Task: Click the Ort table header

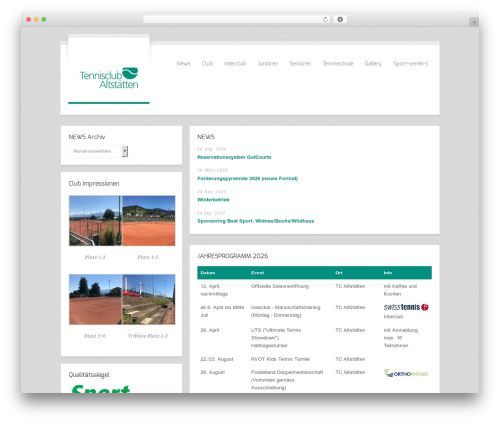Action: click(x=339, y=273)
